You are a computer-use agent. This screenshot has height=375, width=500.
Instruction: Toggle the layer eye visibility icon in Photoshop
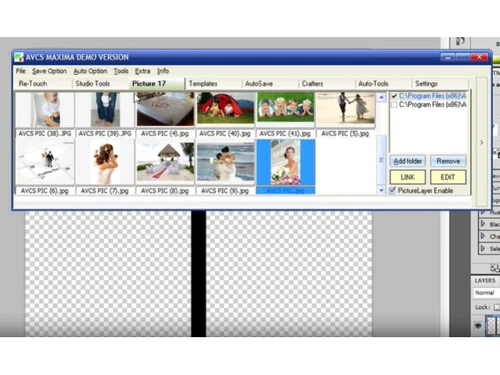point(478,326)
